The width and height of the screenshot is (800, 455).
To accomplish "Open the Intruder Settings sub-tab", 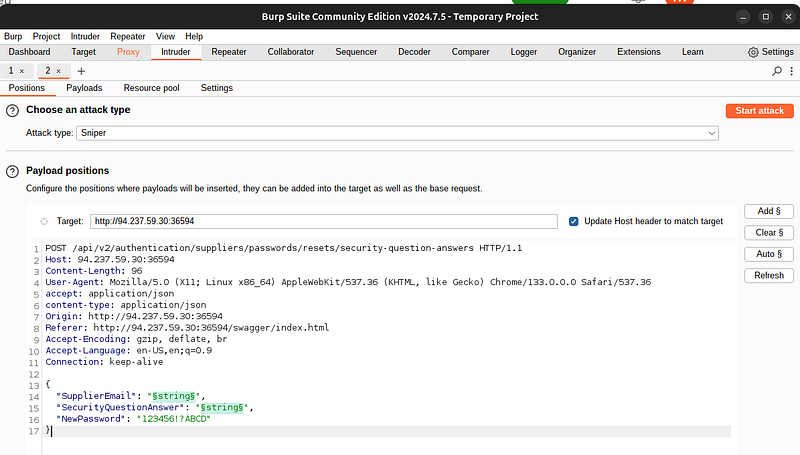I will [217, 88].
